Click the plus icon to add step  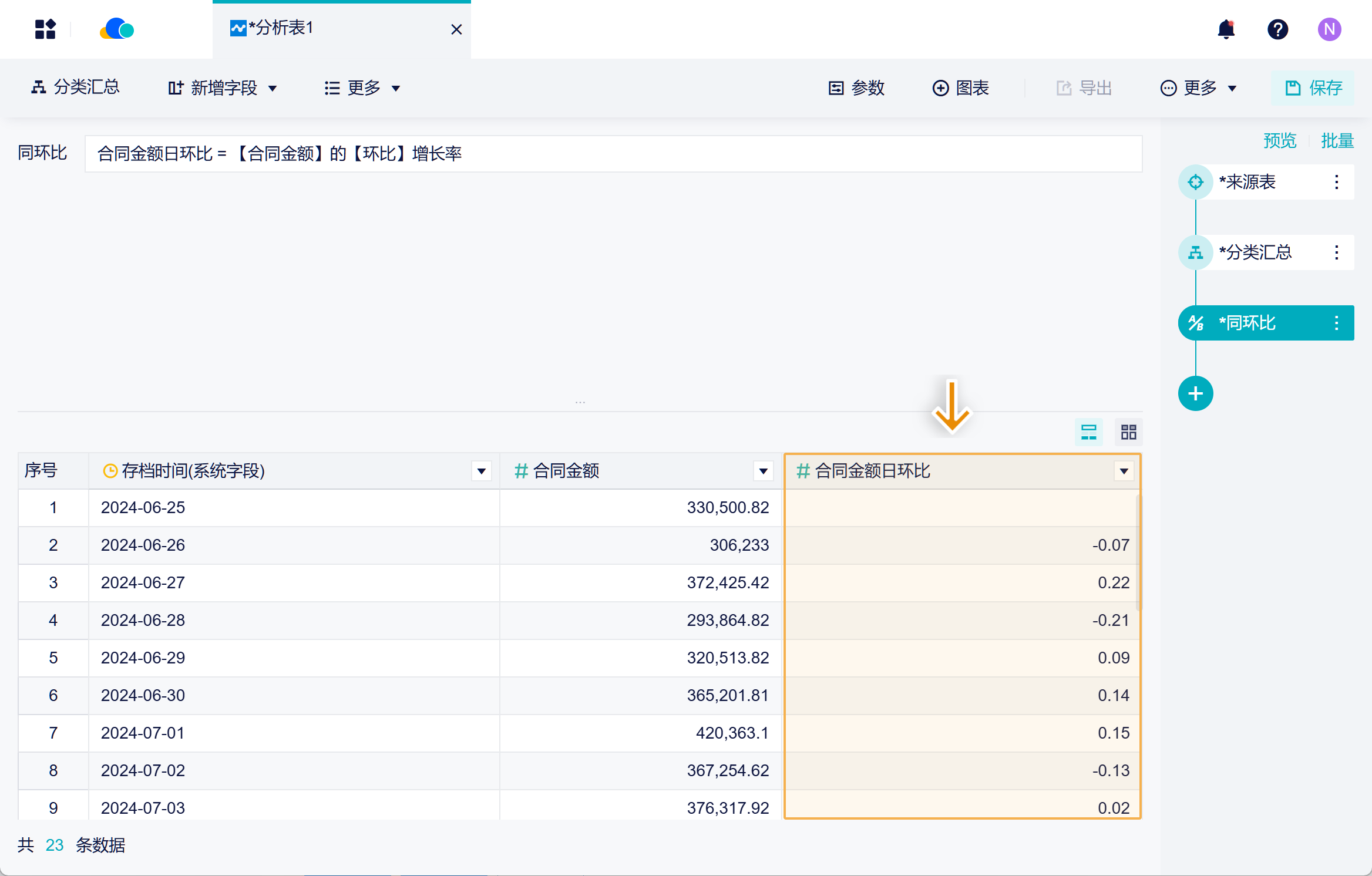point(1195,393)
